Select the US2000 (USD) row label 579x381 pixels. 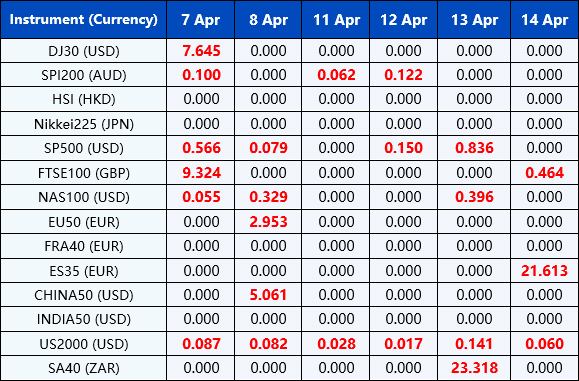[84, 344]
